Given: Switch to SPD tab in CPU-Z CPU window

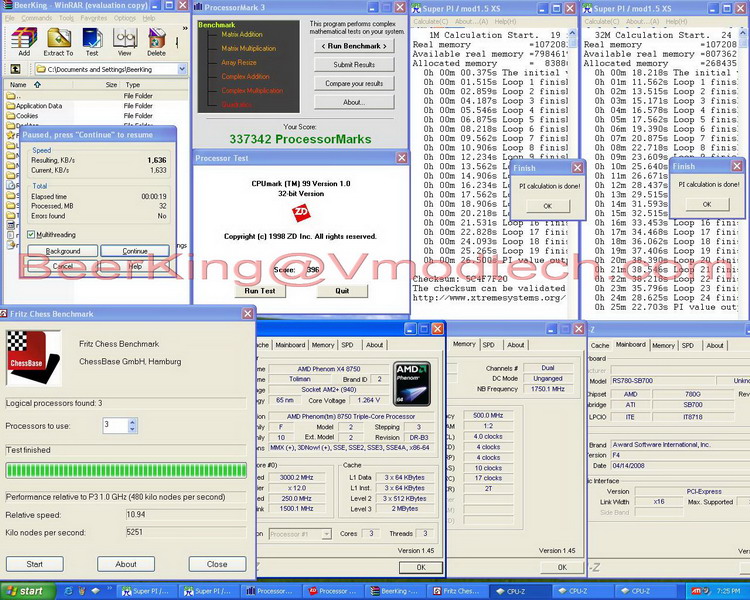Looking at the screenshot, I should (347, 345).
